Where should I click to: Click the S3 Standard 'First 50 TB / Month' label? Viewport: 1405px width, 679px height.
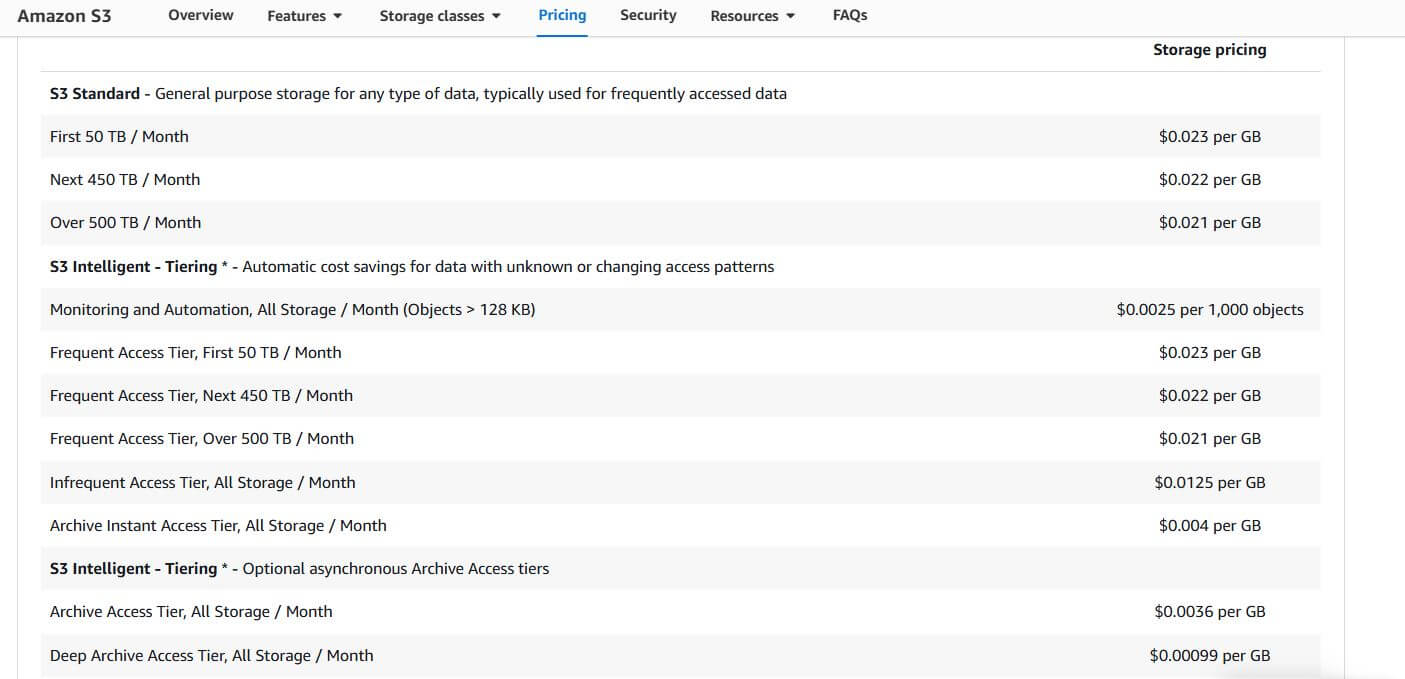119,137
